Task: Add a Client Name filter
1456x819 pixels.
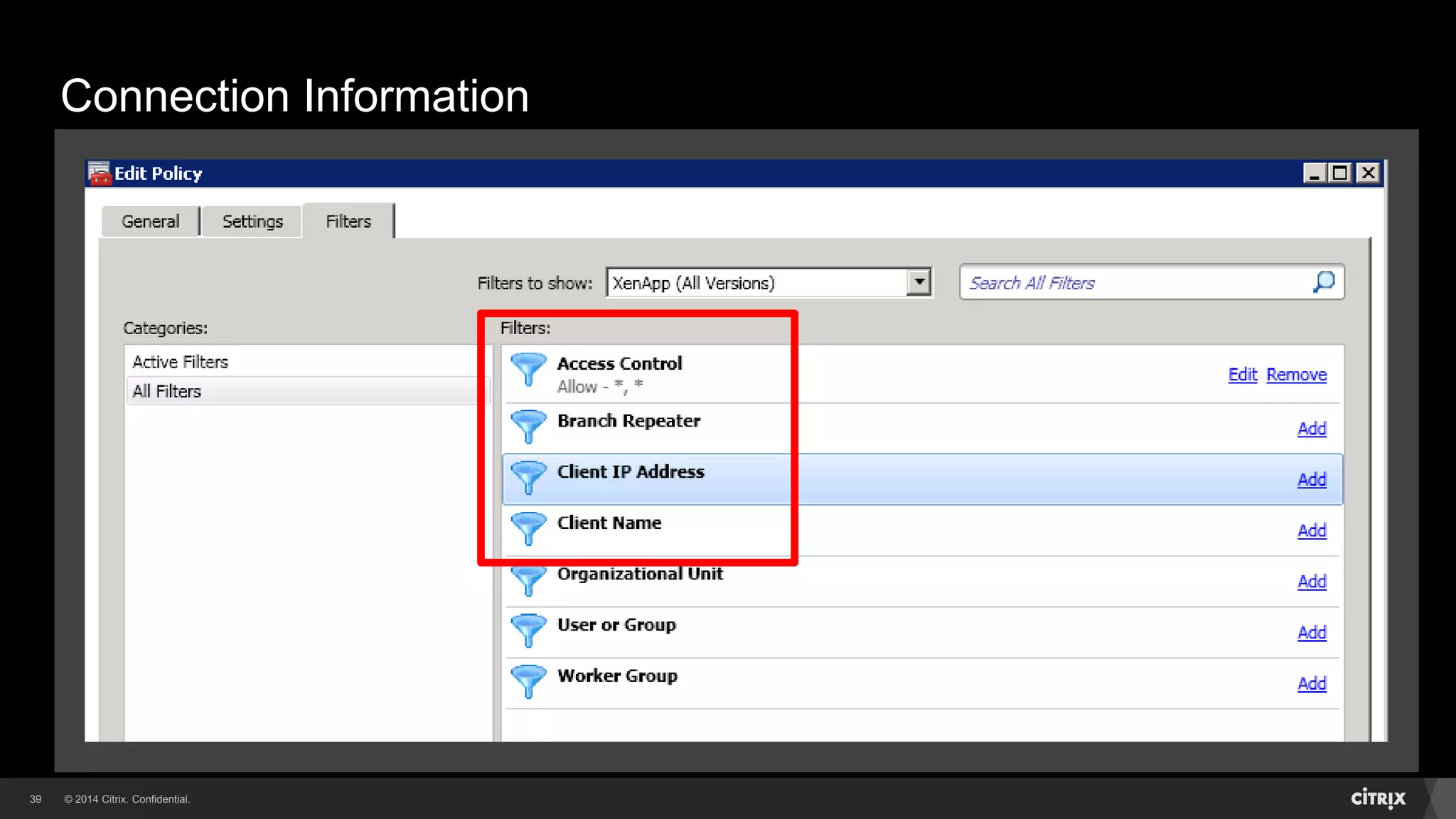Action: [x=1312, y=531]
